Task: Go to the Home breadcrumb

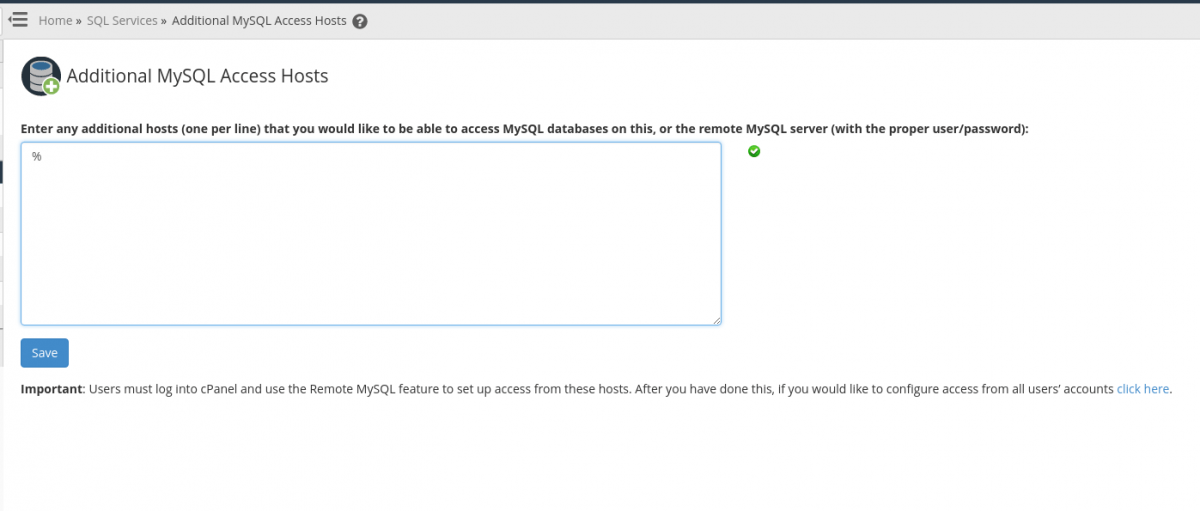Action: 55,21
